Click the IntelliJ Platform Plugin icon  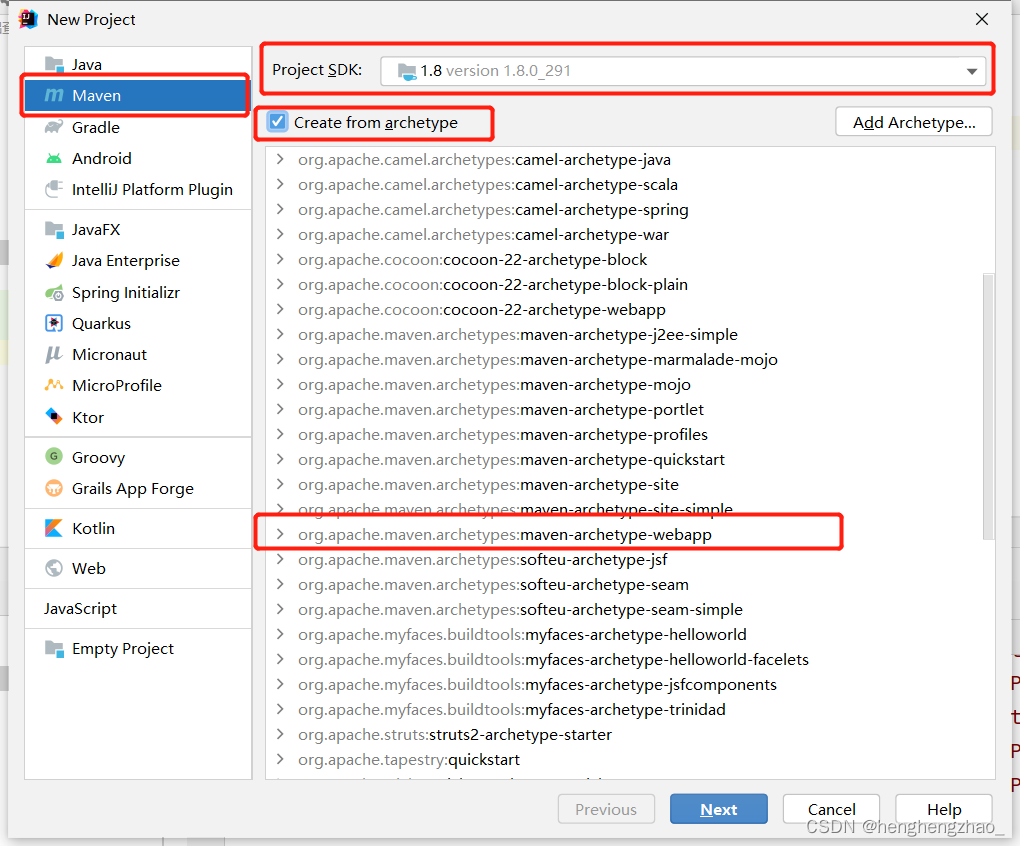54,189
